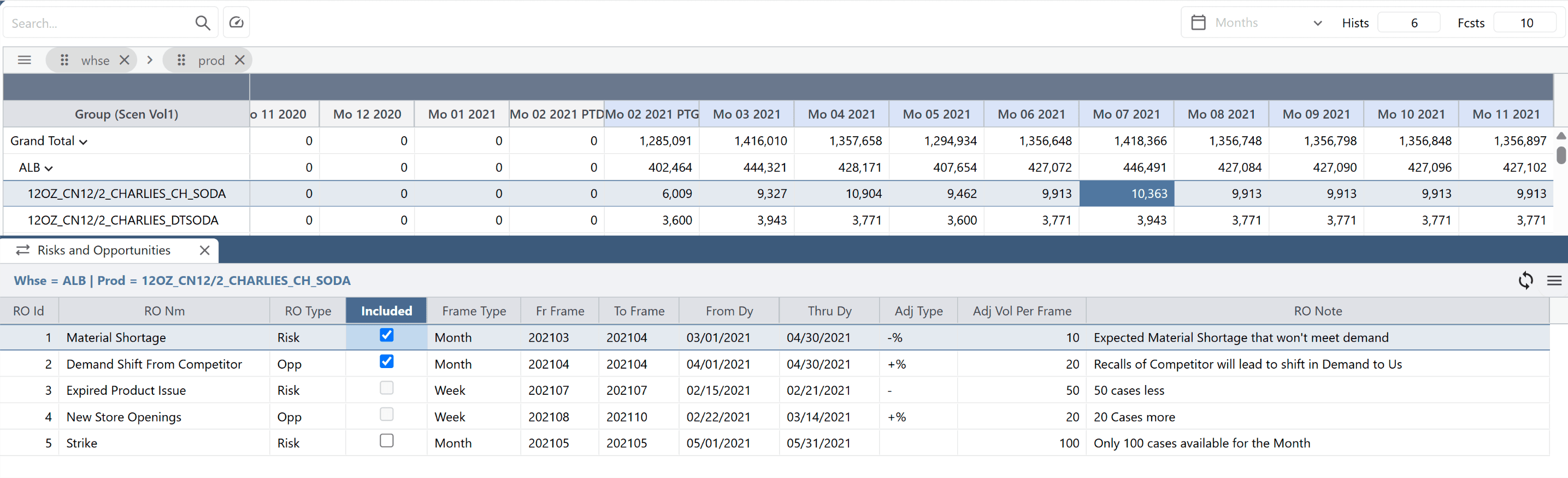Click the chevron between whse and prod
The image size is (1568, 478).
(x=150, y=60)
